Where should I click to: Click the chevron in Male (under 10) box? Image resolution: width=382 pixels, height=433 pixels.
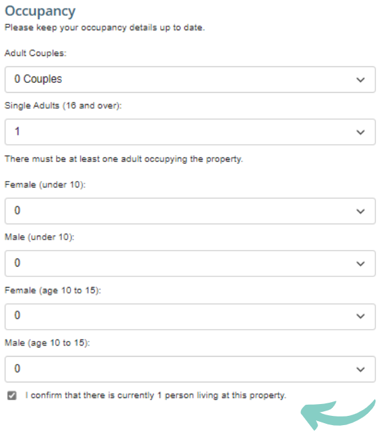[x=360, y=264]
